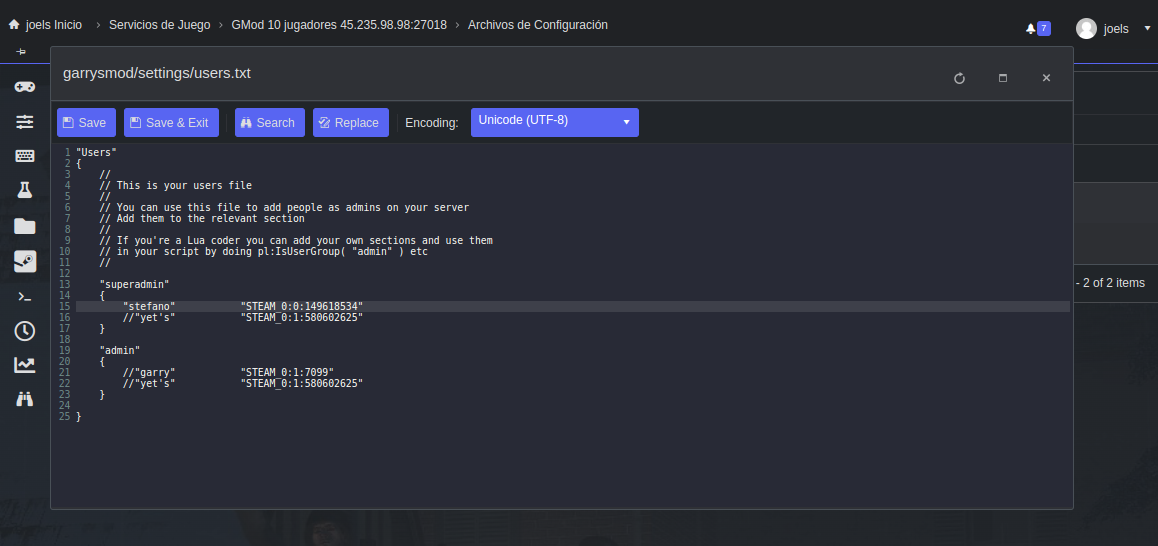
Task: Open the keyboard icon in the sidebar
Action: 25,156
